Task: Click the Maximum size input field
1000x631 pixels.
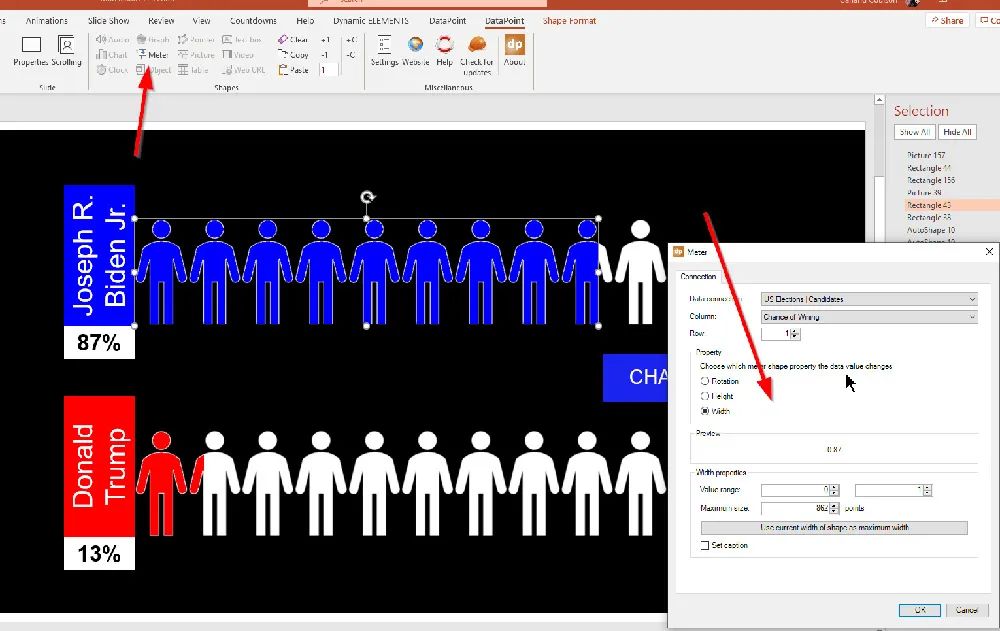Action: pyautogui.click(x=795, y=509)
